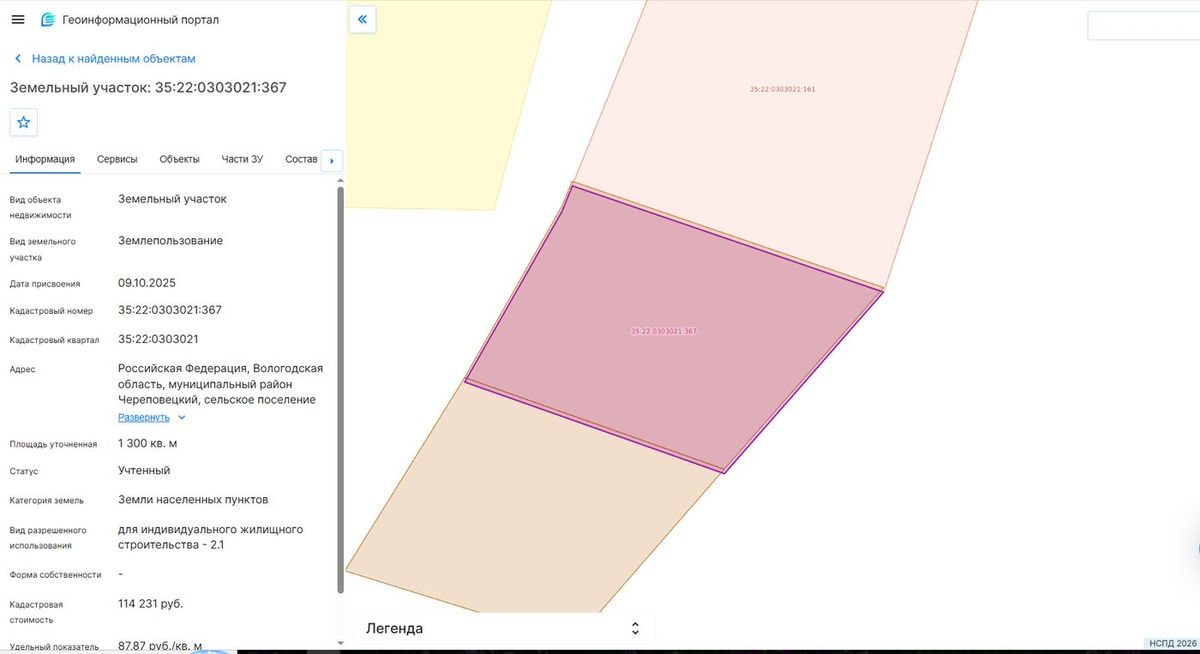This screenshot has width=1200, height=654.
Task: Go back via Назад к найденным объектам
Action: click(104, 59)
